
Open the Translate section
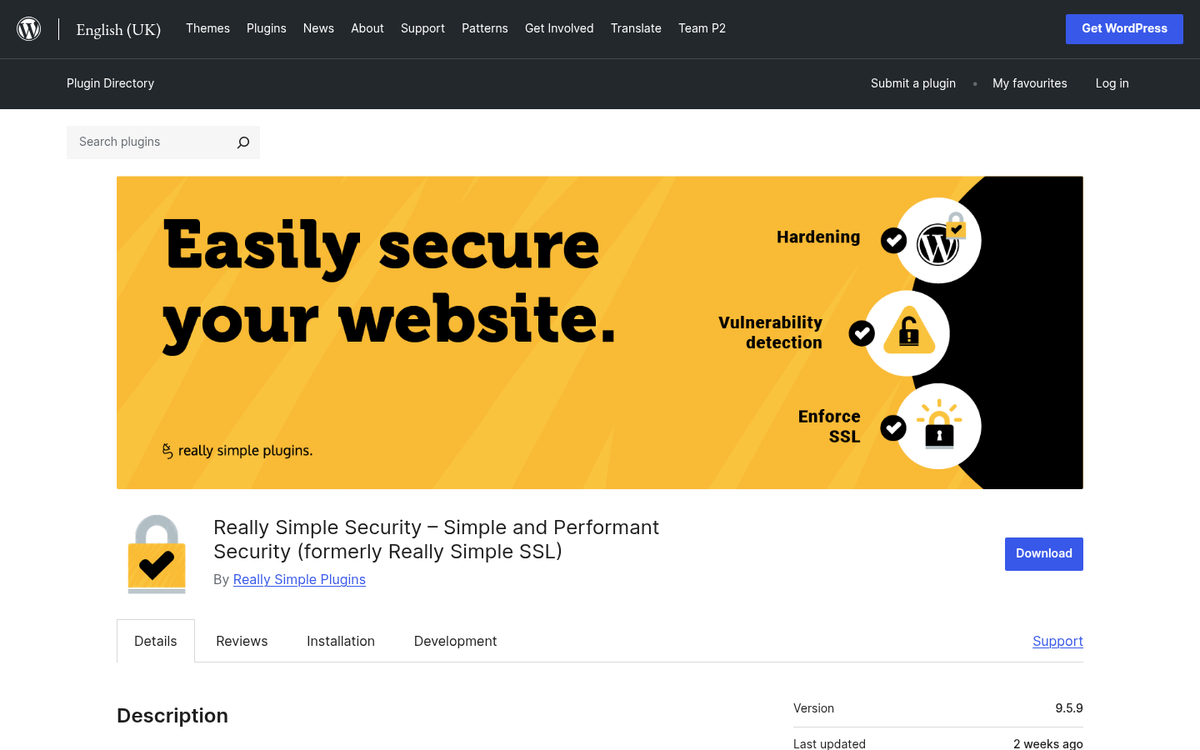point(636,28)
